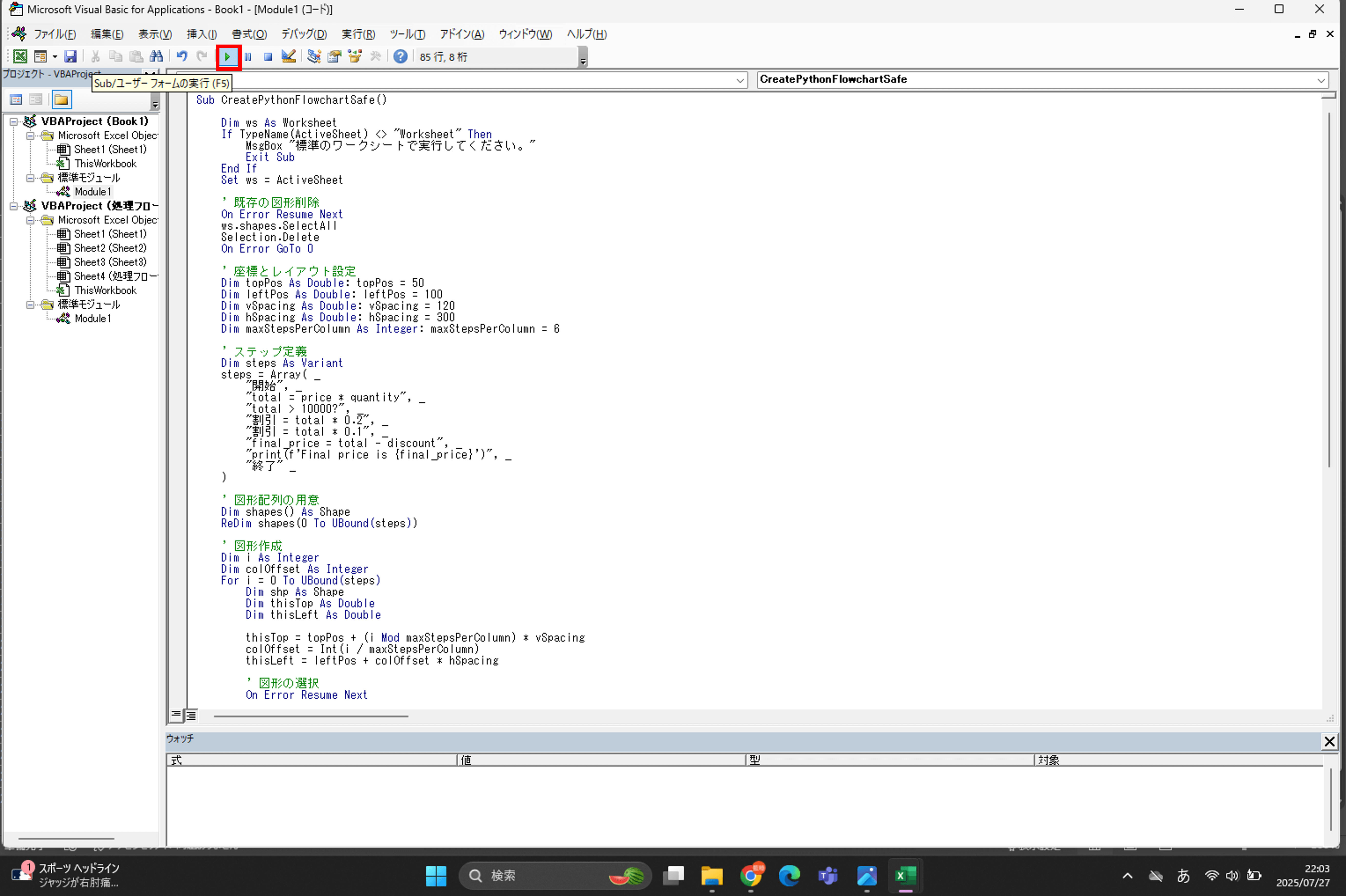The width and height of the screenshot is (1346, 896).
Task: Select Sheet4 (処理フロー) in project tree
Action: coord(115,276)
